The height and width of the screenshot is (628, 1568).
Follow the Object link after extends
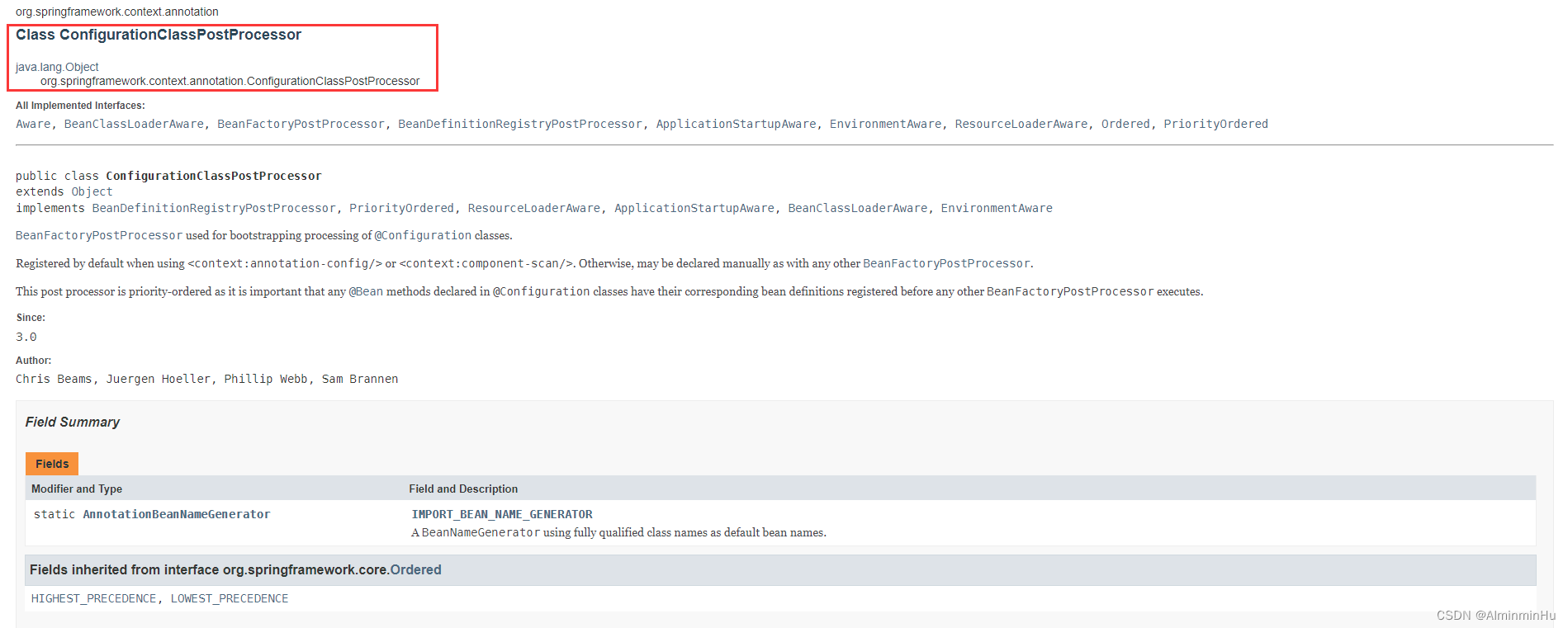point(92,191)
